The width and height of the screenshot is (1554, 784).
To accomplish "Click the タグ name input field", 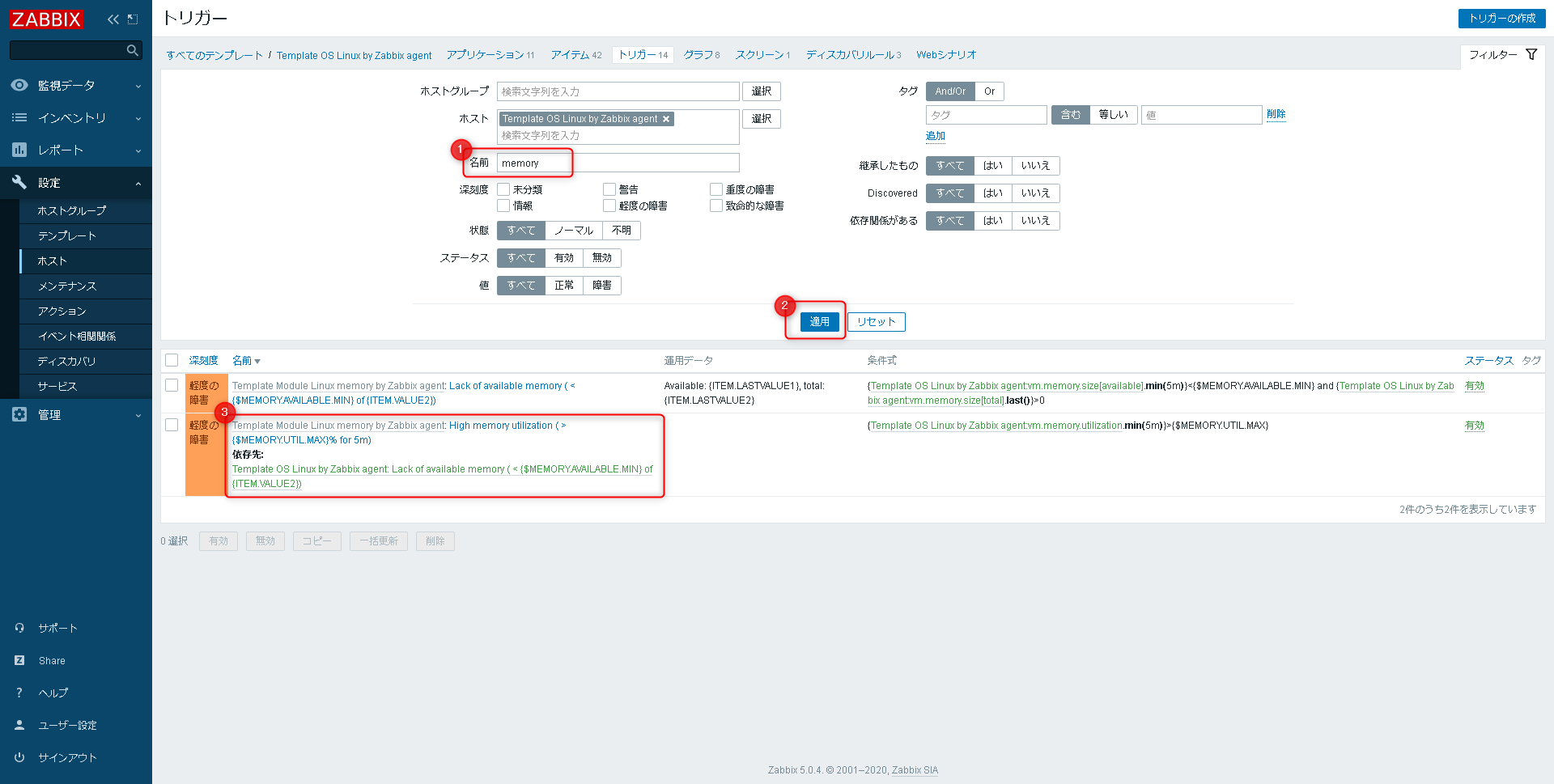I will tap(987, 115).
